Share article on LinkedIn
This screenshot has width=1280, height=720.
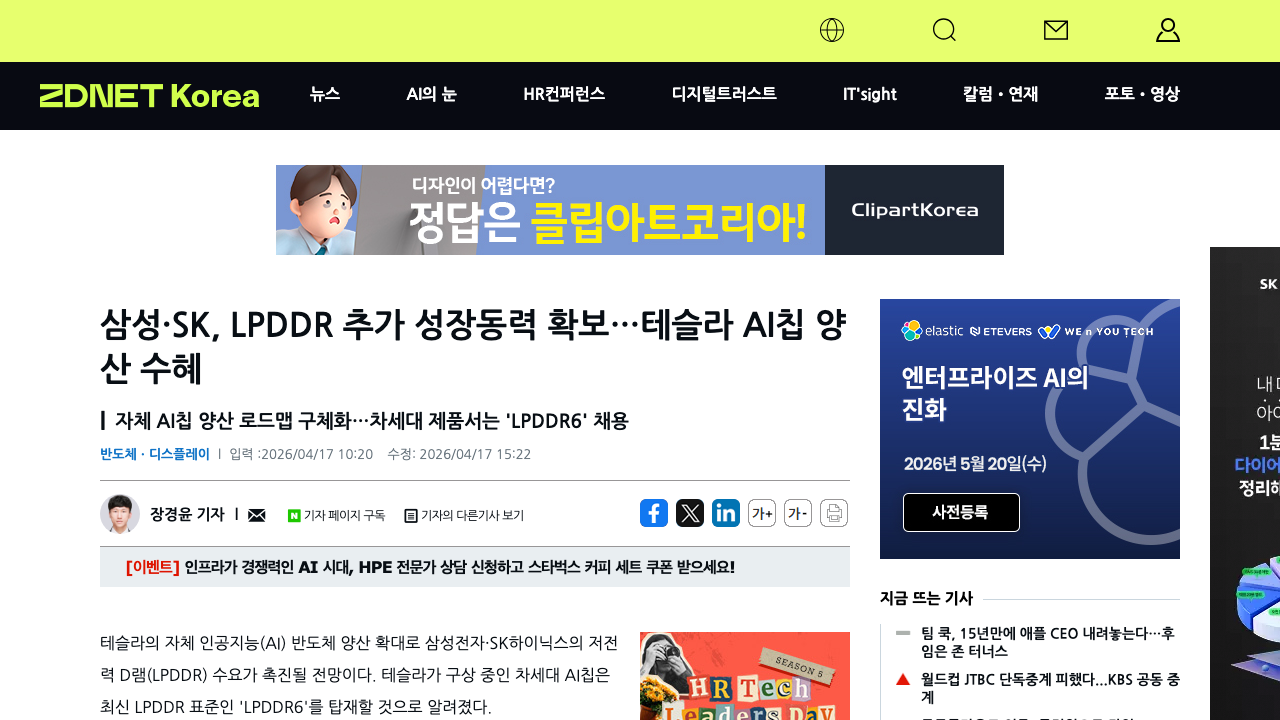(x=726, y=513)
